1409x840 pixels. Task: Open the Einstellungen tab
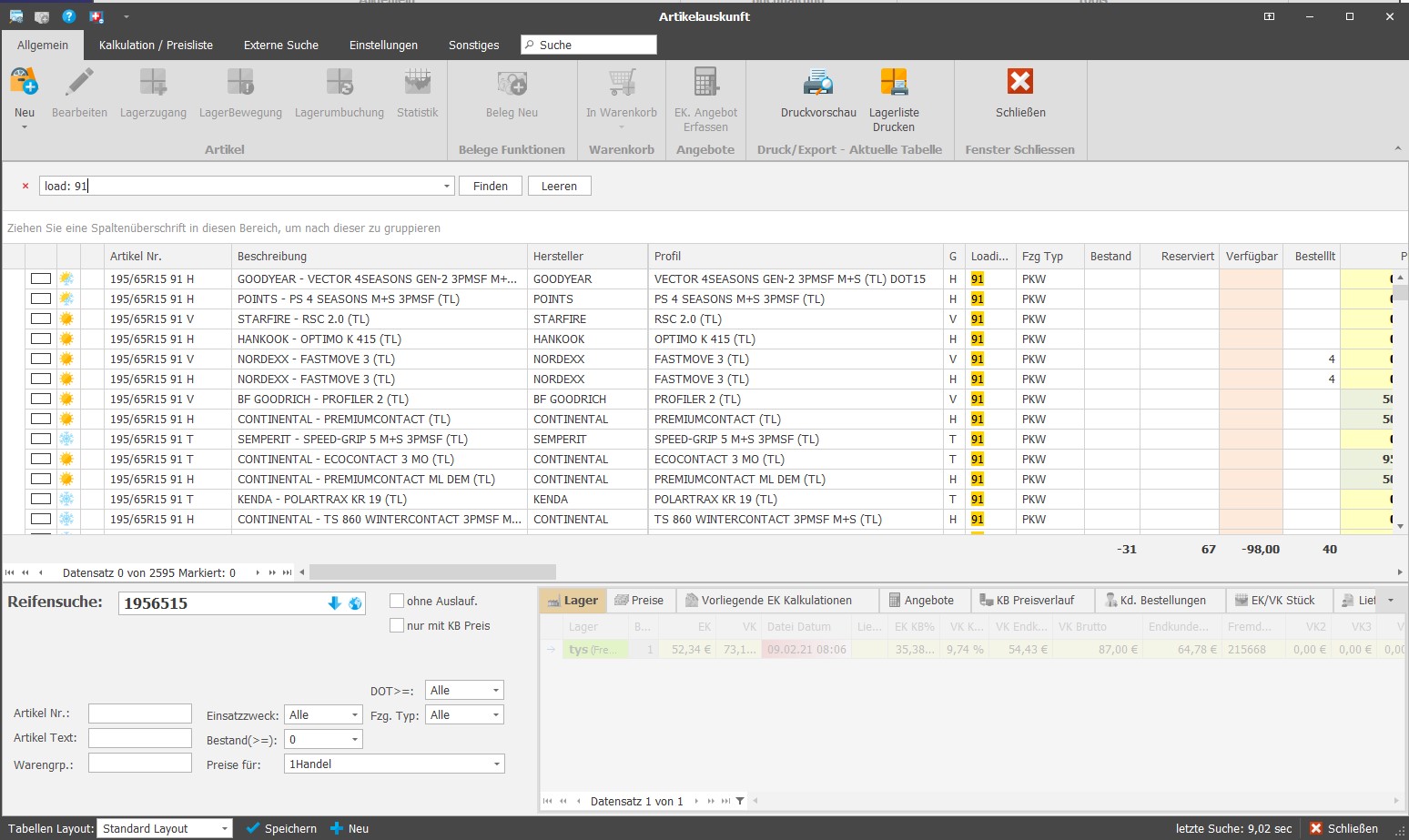383,45
